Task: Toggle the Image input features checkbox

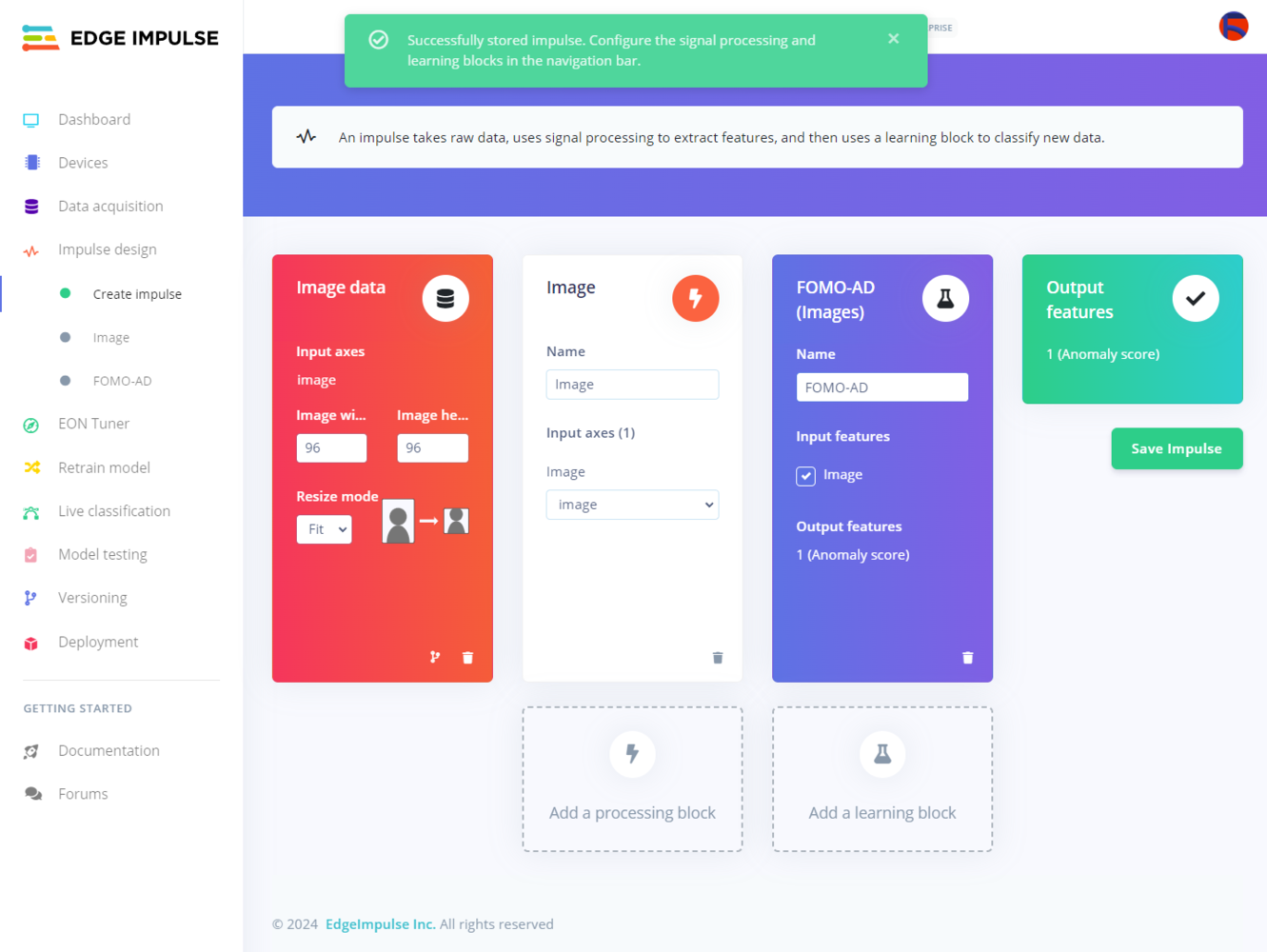Action: coord(806,476)
